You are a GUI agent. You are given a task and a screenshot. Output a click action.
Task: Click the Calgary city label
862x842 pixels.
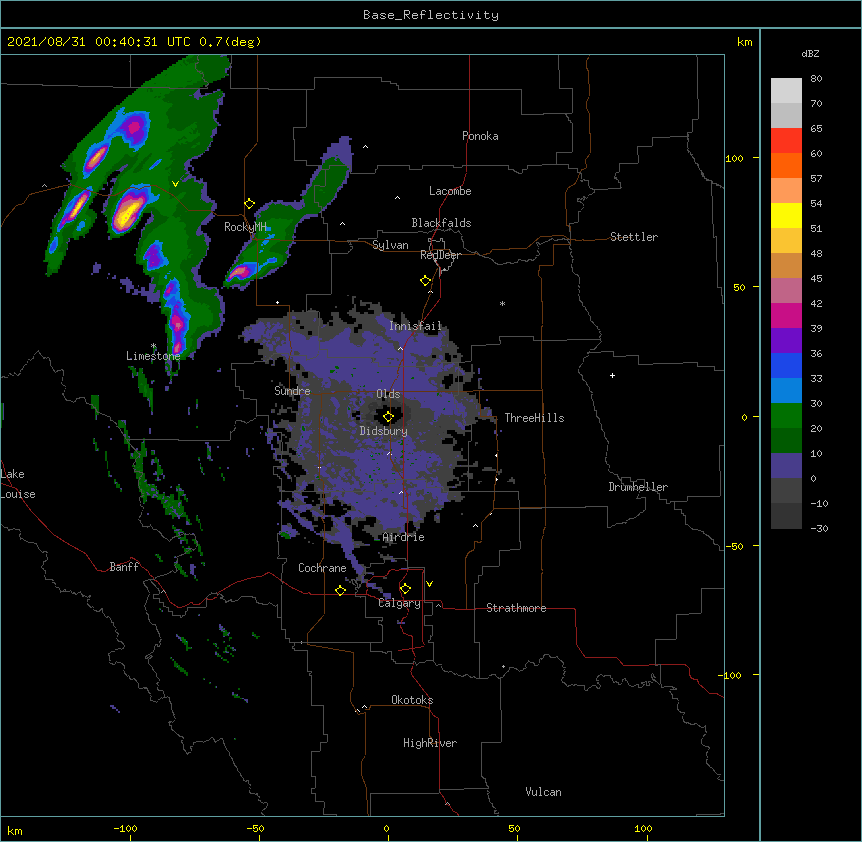point(399,603)
